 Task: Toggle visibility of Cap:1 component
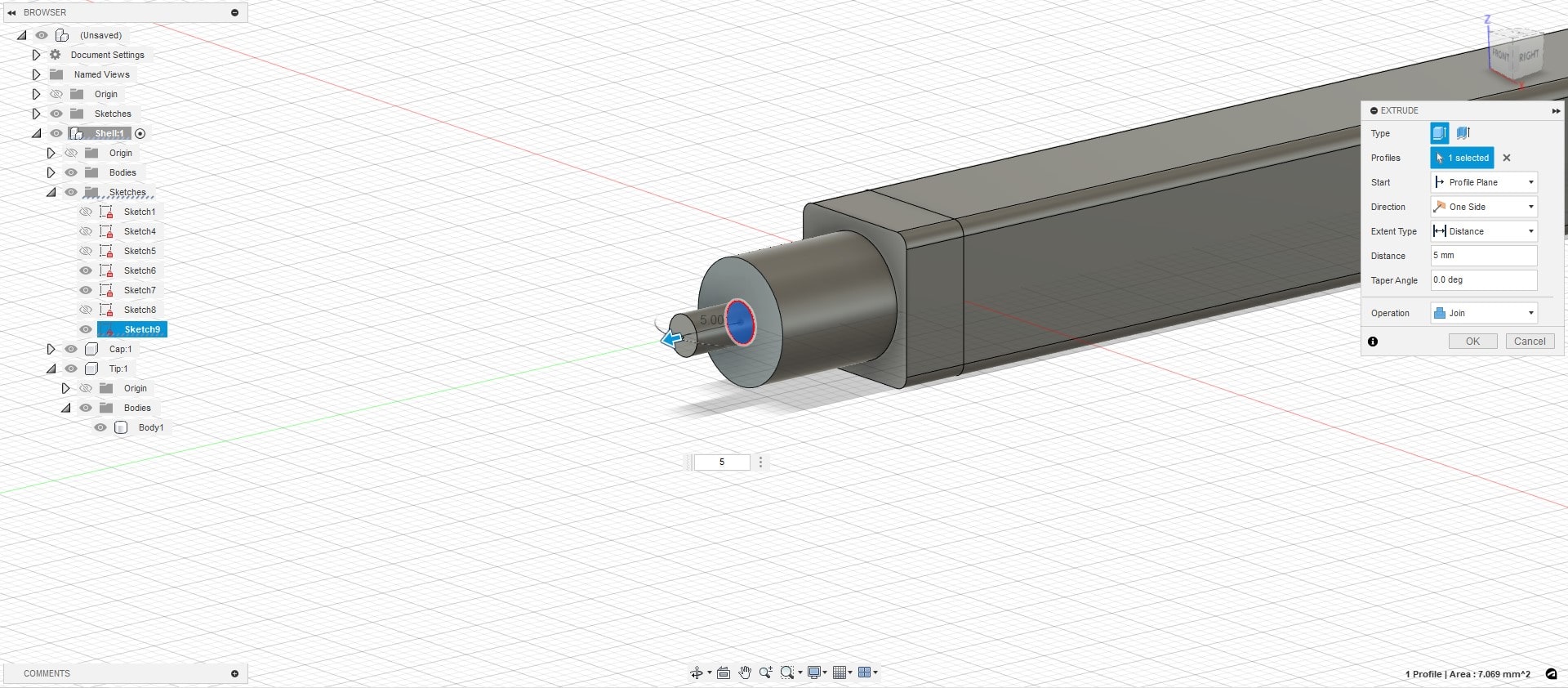[71, 349]
